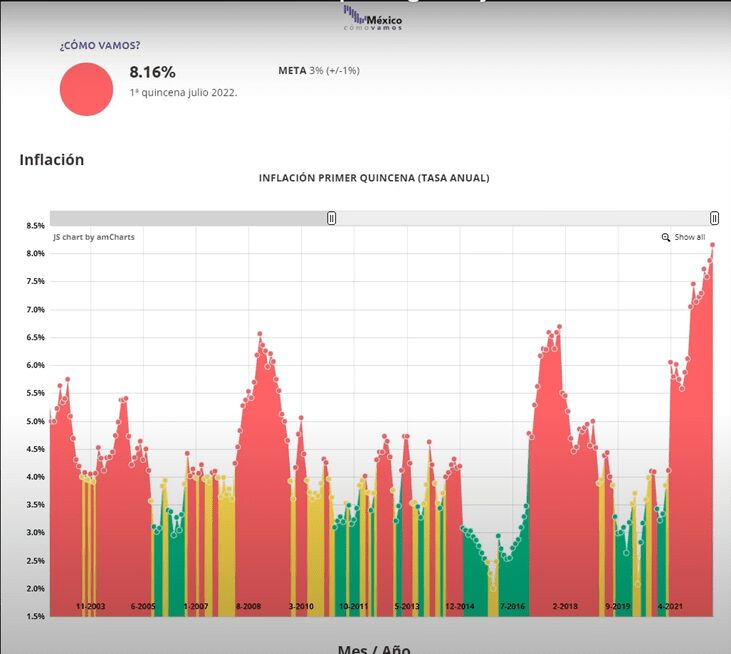Screen dimensions: 731x654
Task: Click the 12-2014 x-axis label
Action: tap(459, 606)
